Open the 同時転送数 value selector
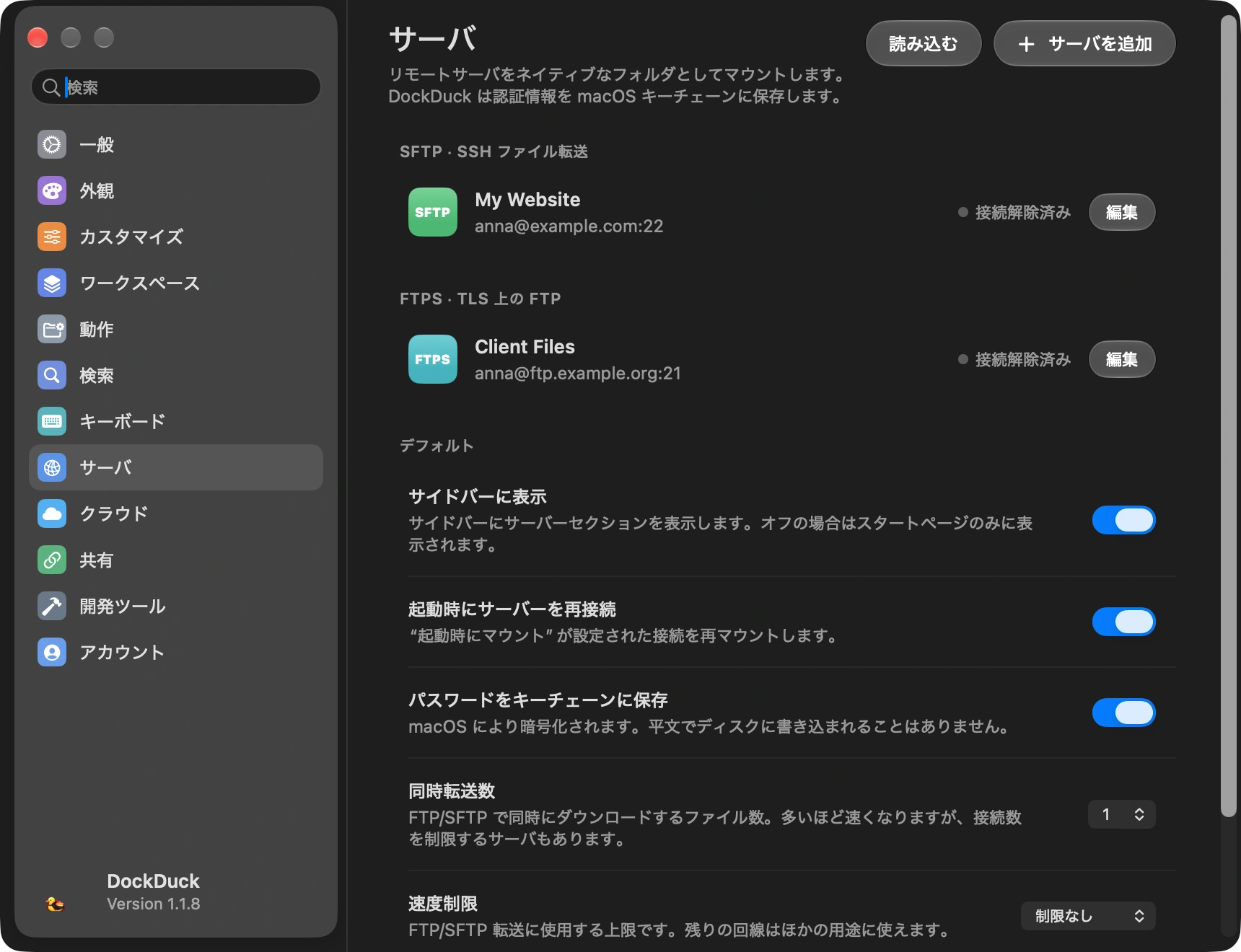Viewport: 1241px width, 952px height. [x=1122, y=815]
